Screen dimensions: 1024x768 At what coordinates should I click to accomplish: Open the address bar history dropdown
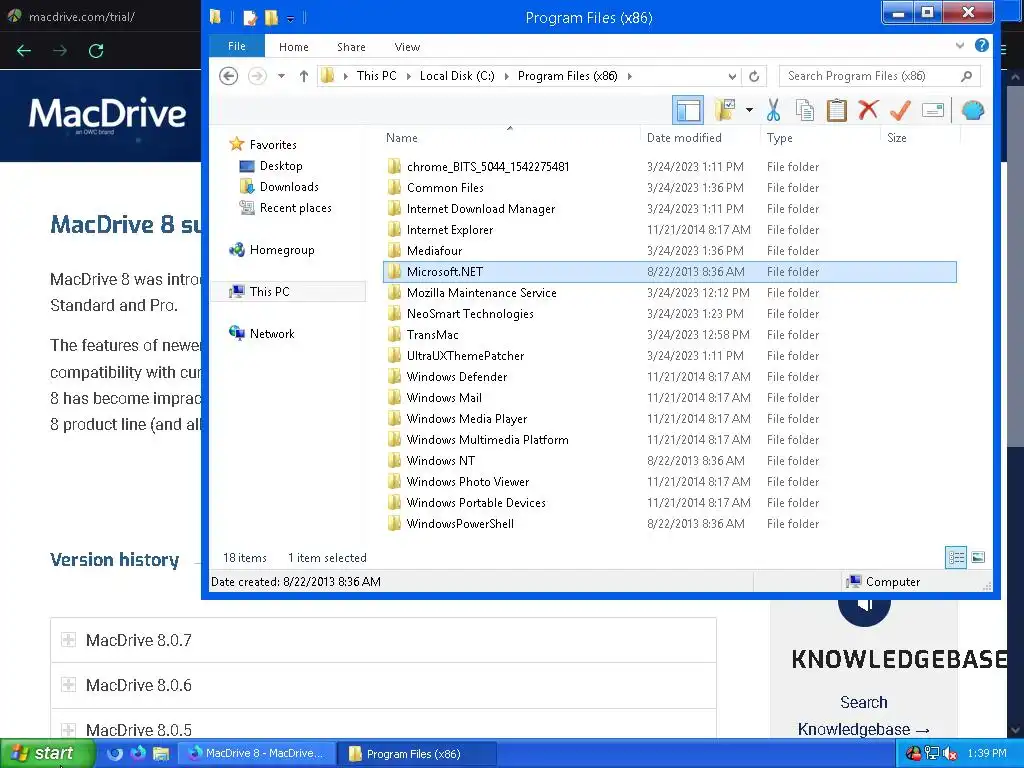click(x=732, y=76)
